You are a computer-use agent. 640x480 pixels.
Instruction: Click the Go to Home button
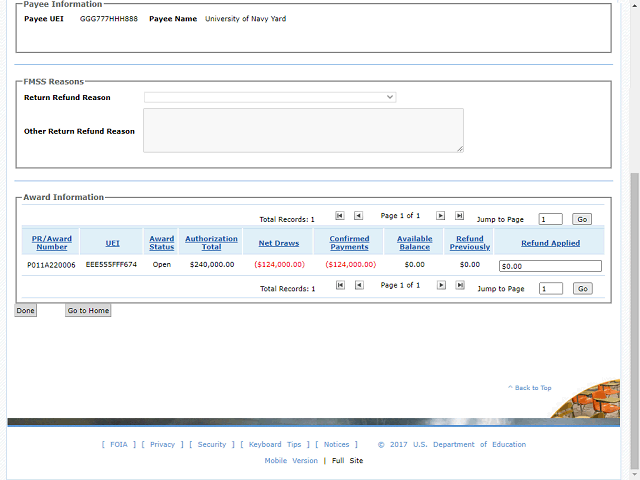88,311
